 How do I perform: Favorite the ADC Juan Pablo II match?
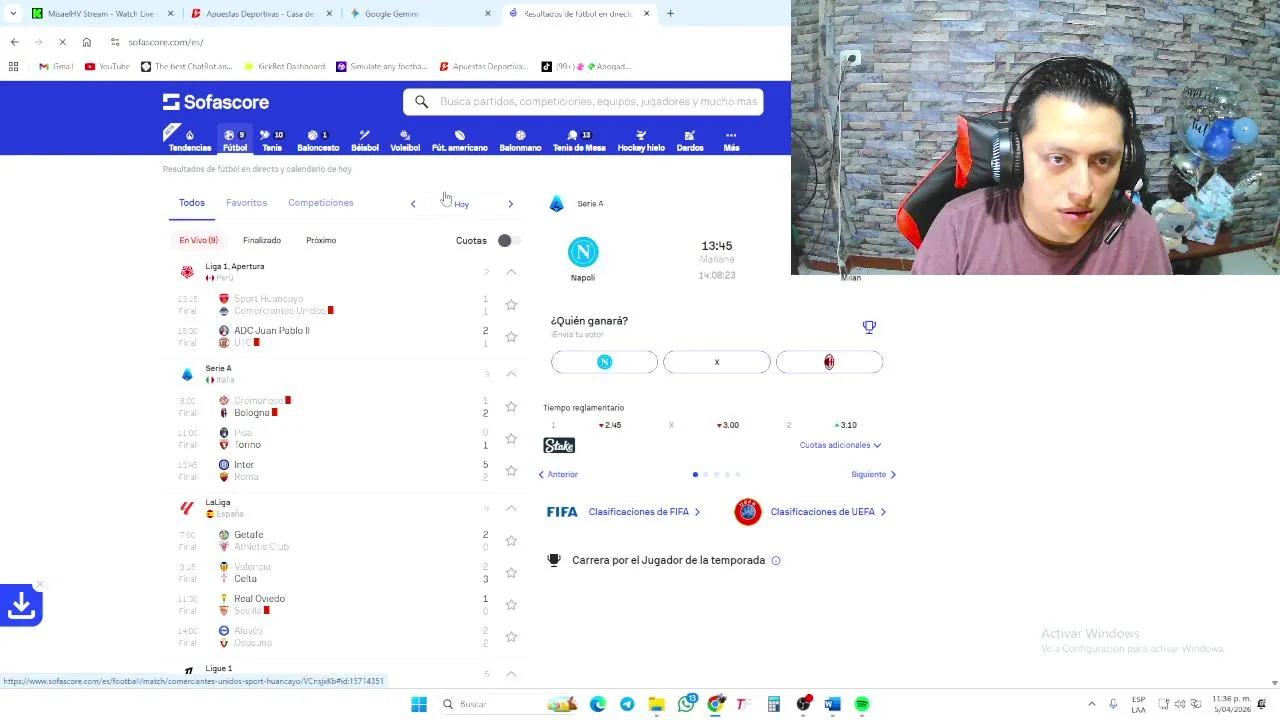click(511, 337)
